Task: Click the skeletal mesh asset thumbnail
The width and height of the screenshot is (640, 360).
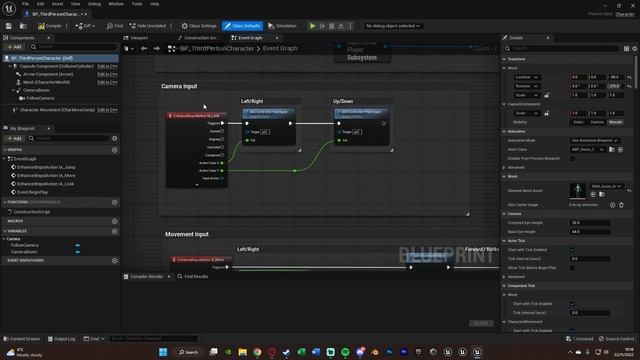Action: (x=577, y=191)
